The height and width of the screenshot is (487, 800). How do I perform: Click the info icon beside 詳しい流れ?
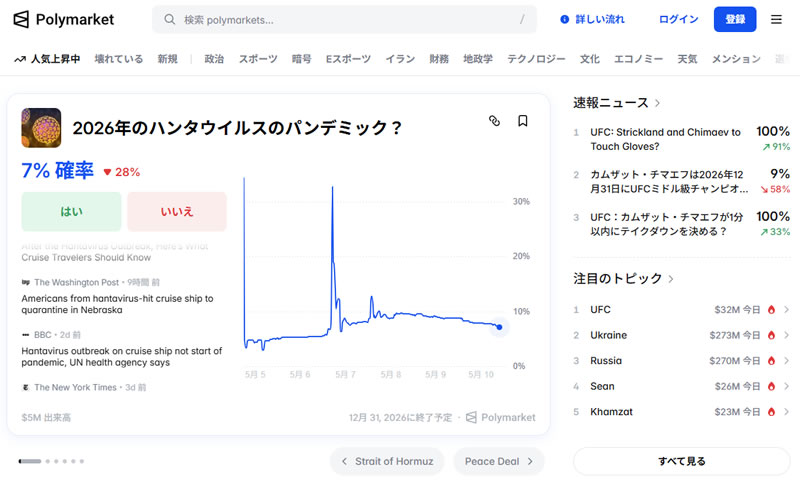point(564,19)
